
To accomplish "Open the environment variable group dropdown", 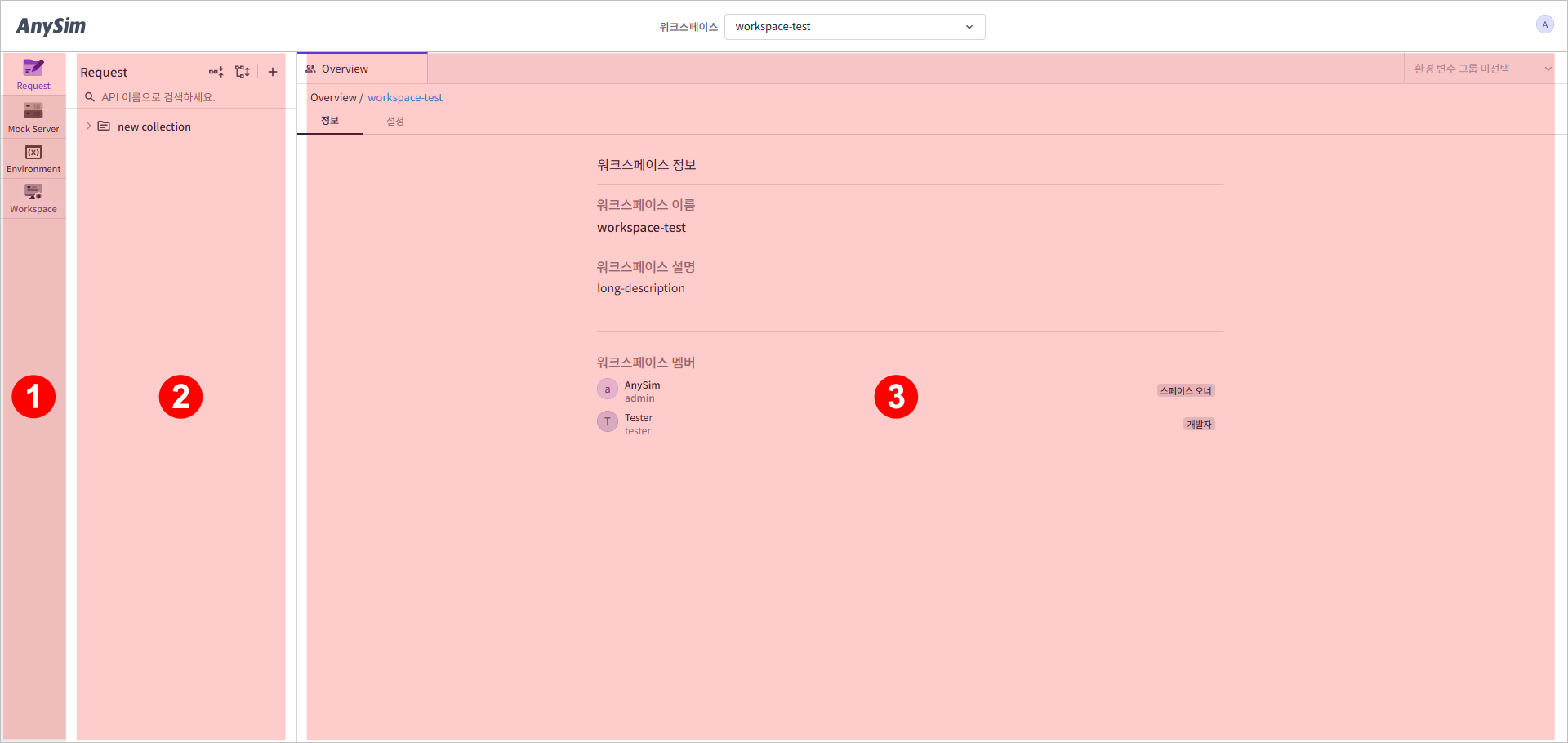I will point(1479,69).
